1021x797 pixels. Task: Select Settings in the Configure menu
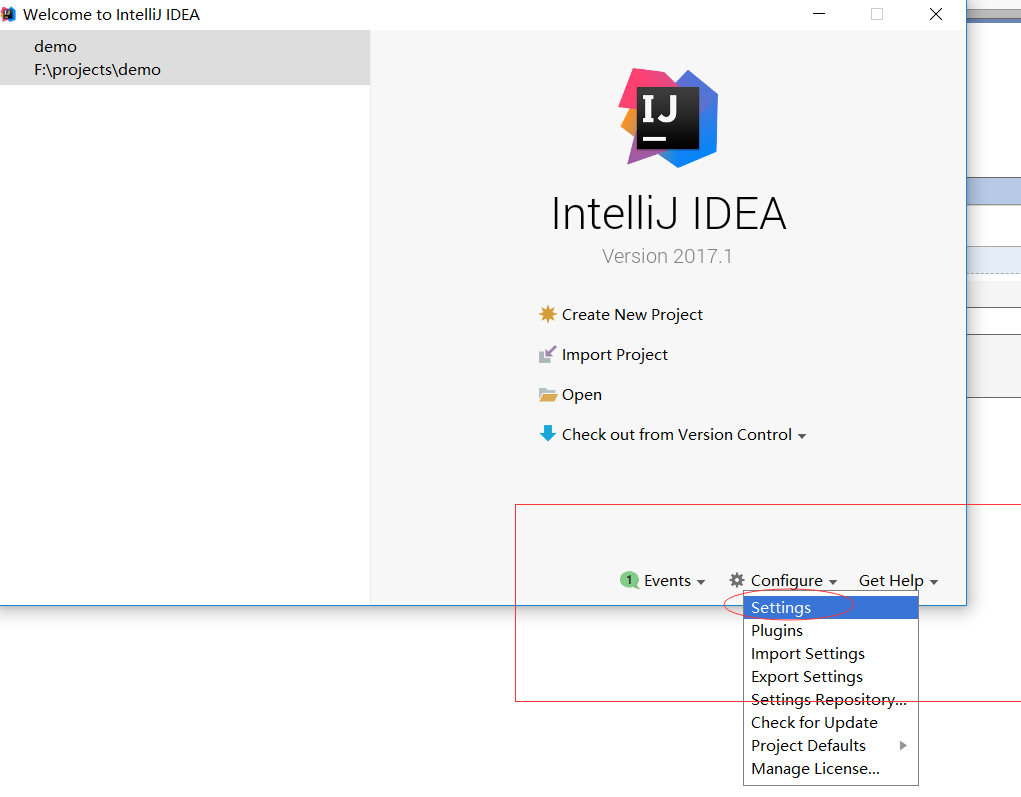pos(831,608)
